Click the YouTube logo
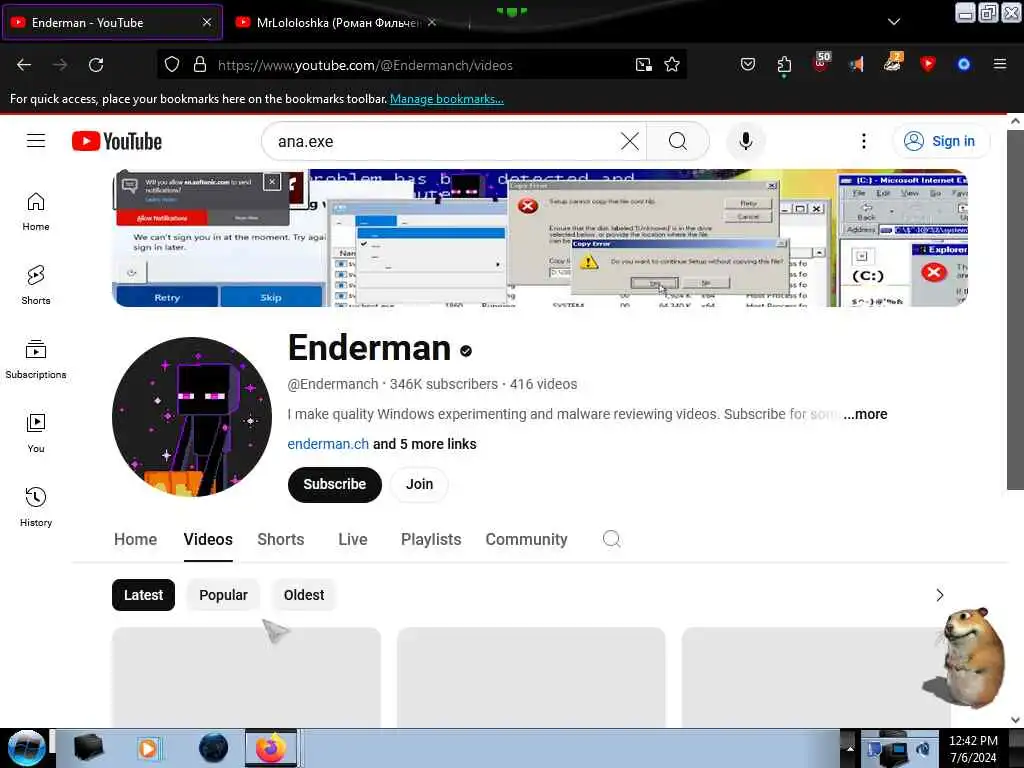Screen dimensions: 1024x768 pyautogui.click(x=117, y=141)
